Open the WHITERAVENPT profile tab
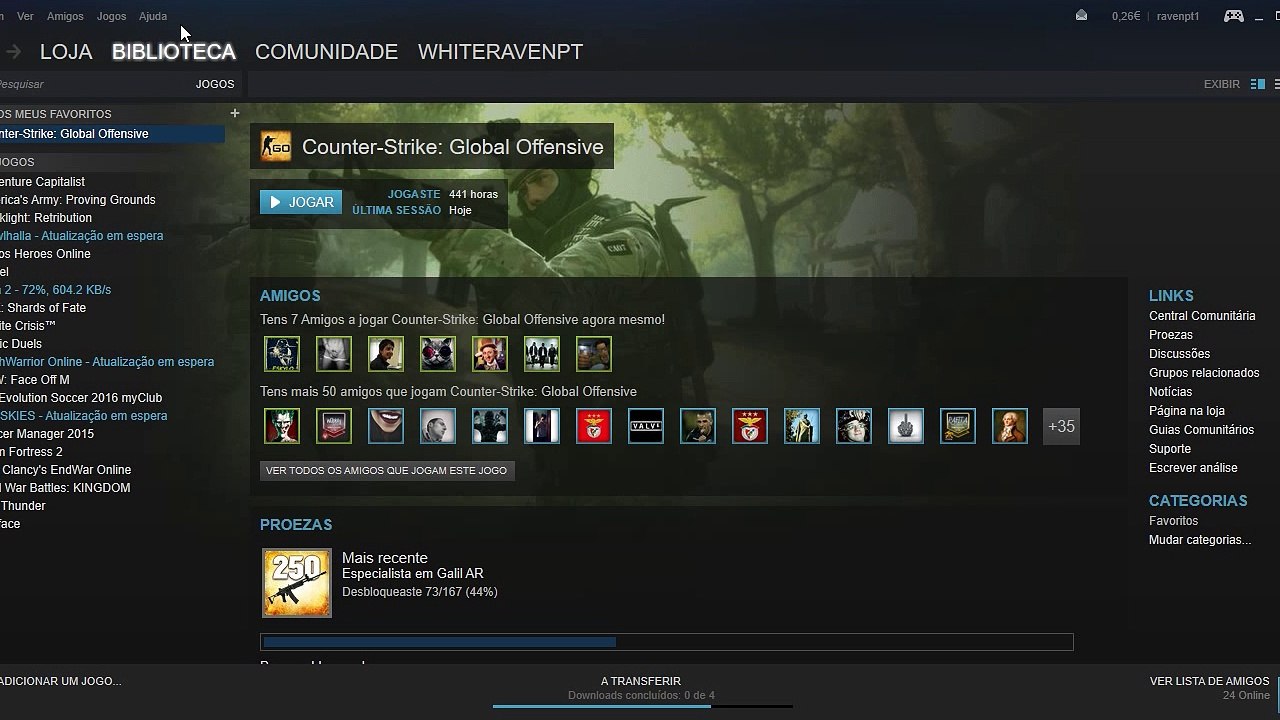The height and width of the screenshot is (720, 1280). point(500,52)
